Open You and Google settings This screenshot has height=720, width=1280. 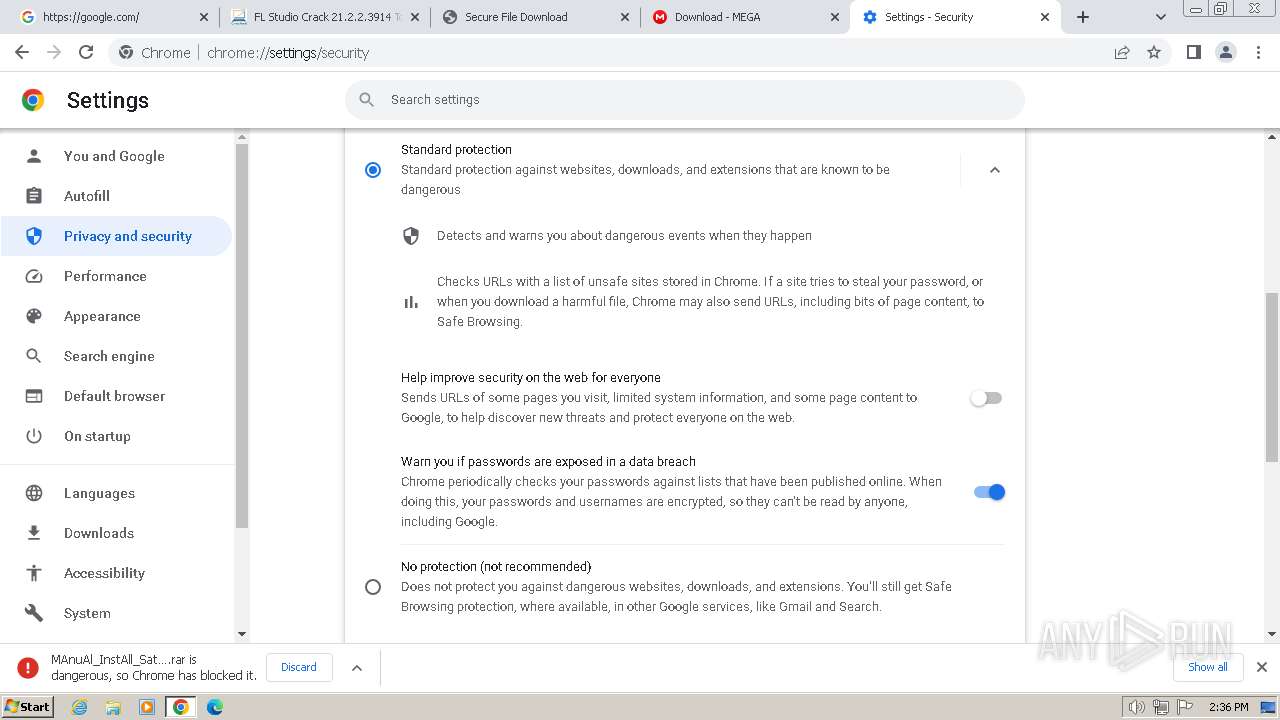tap(116, 156)
